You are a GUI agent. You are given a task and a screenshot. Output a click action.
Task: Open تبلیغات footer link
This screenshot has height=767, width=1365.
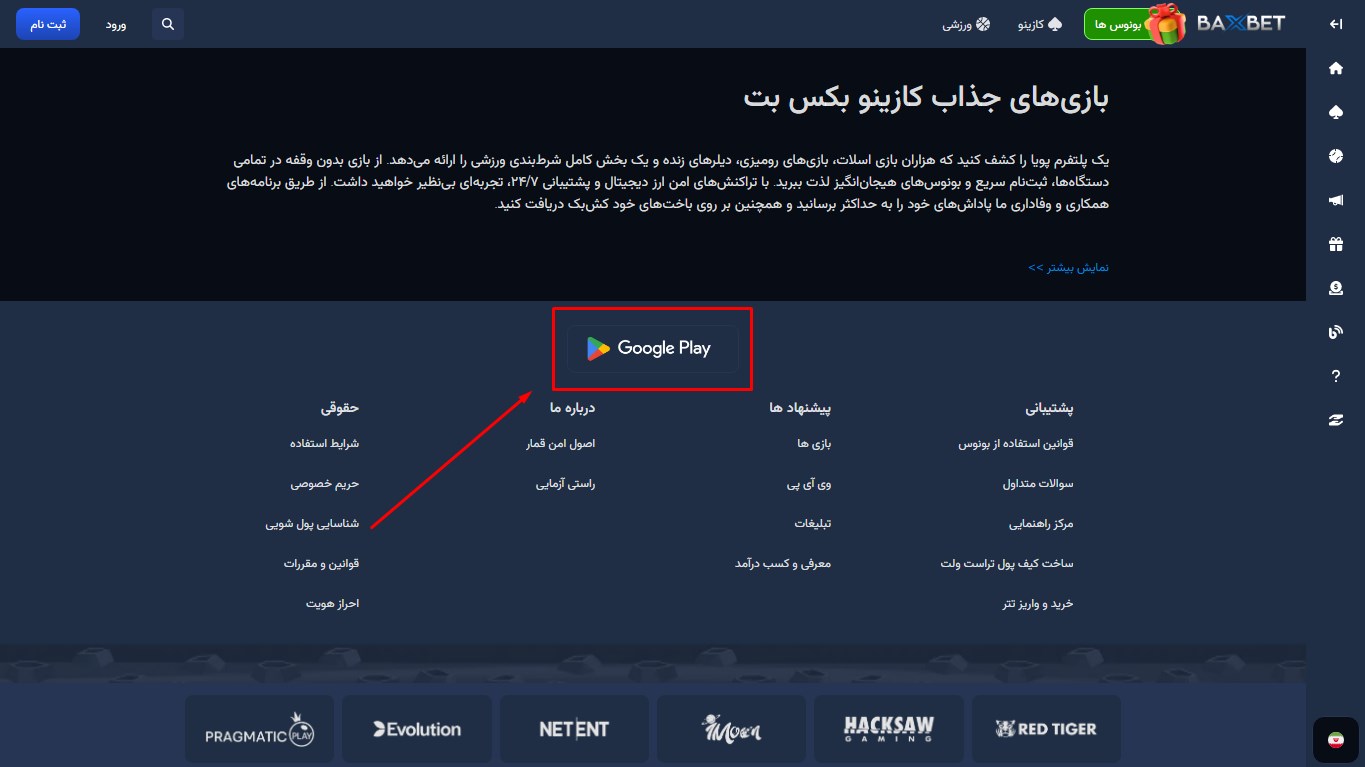(813, 523)
